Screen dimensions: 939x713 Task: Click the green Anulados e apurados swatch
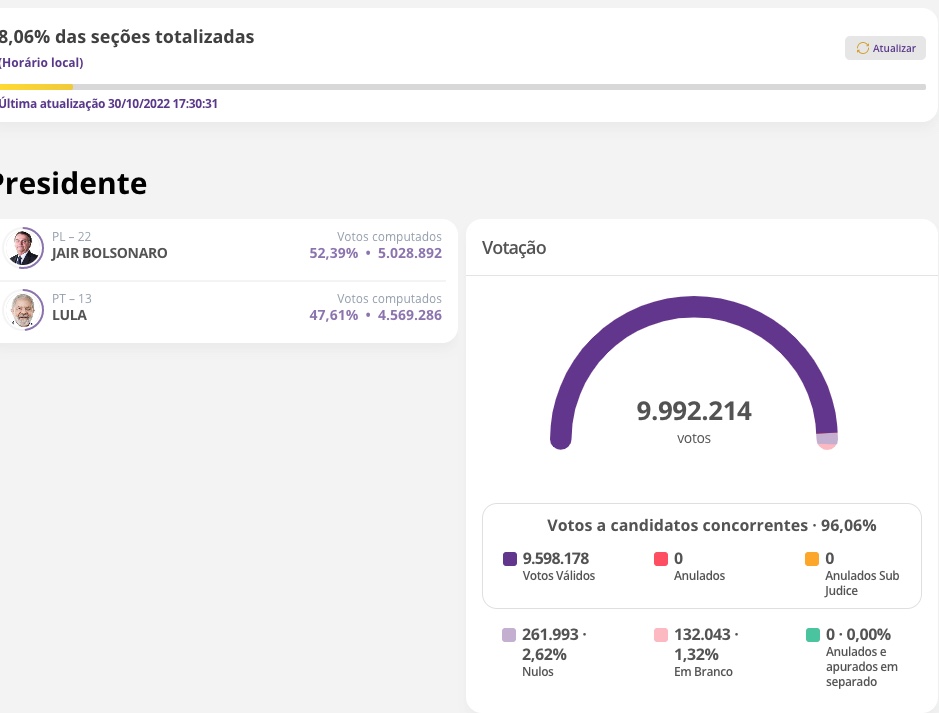[812, 635]
